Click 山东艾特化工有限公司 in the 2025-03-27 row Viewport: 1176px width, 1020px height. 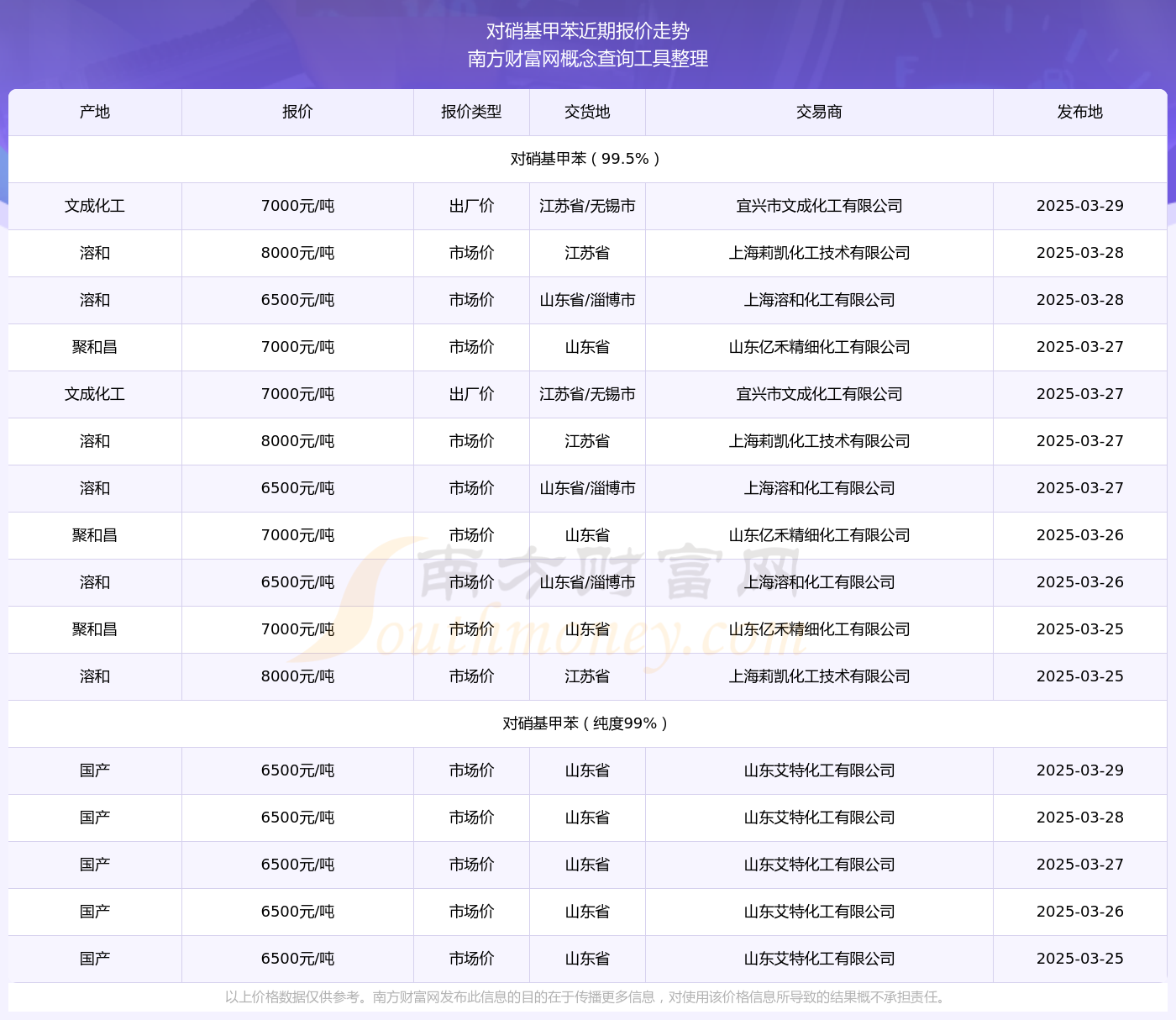coord(819,865)
